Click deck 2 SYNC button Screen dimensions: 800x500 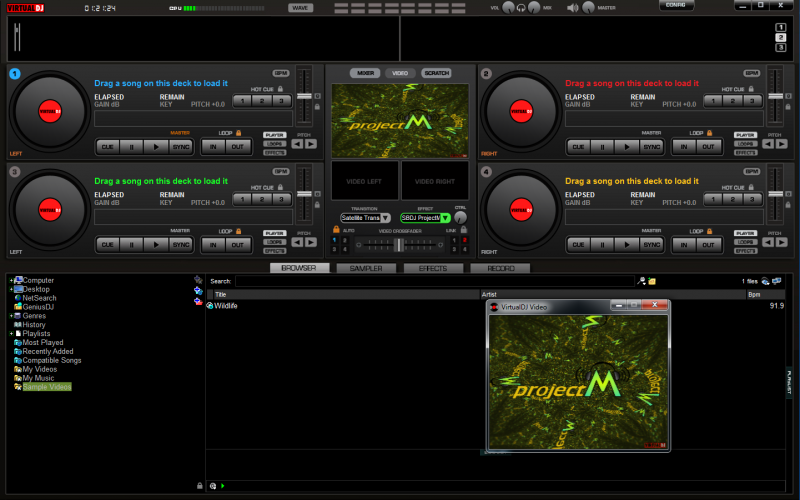(x=652, y=147)
